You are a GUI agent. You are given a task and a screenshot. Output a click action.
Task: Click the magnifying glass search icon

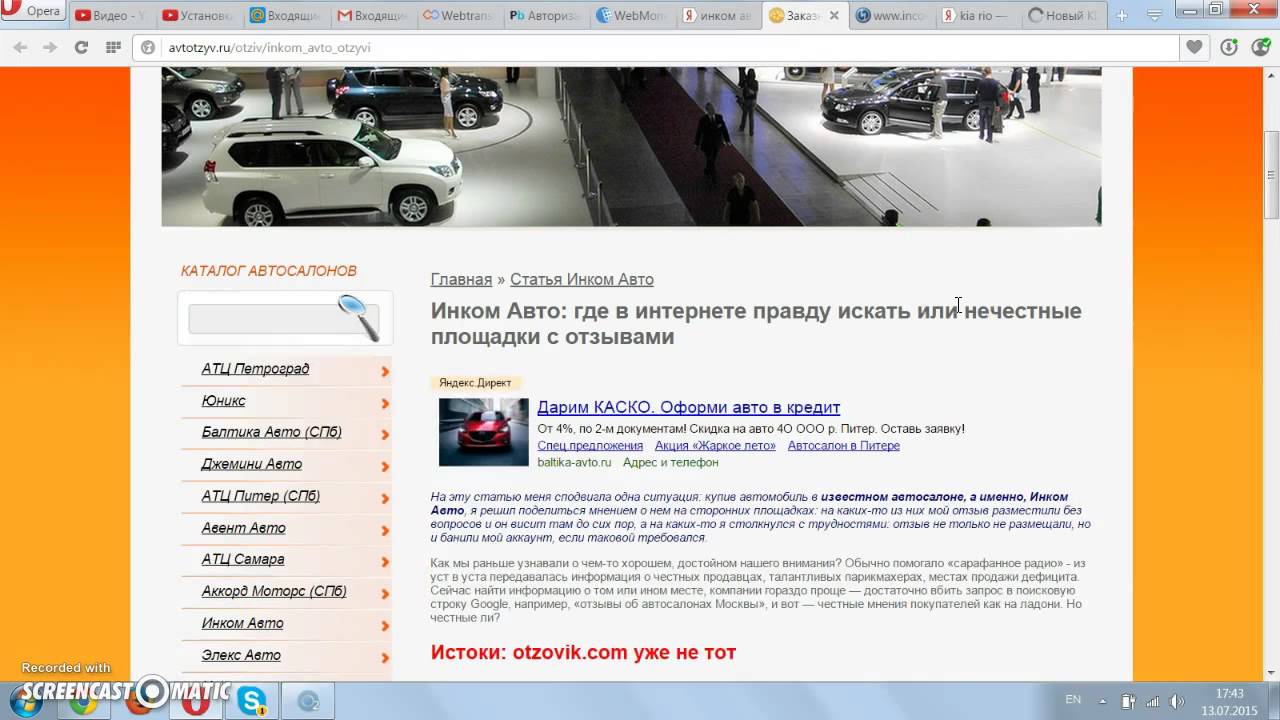358,317
